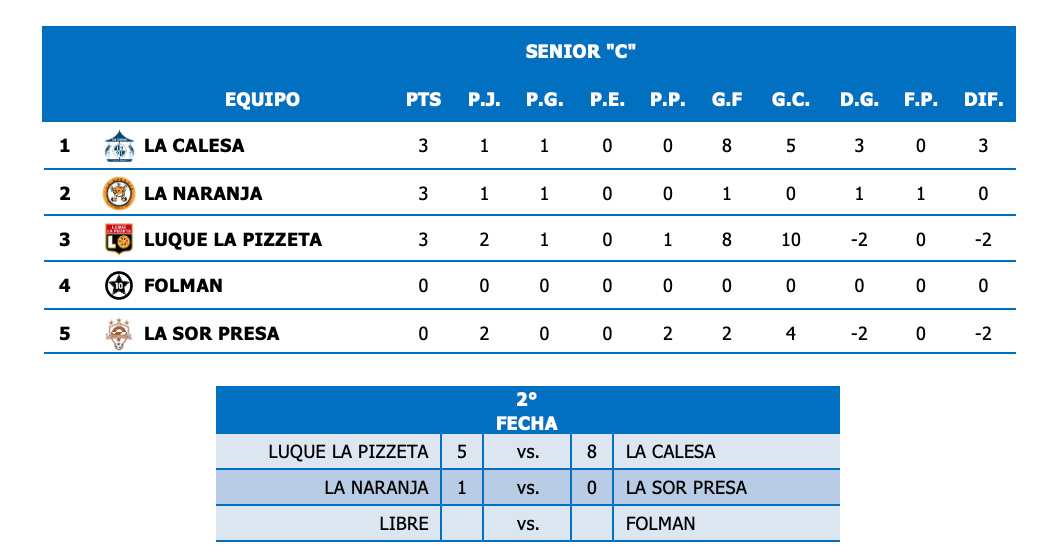Click the La Naranja team logo

pyautogui.click(x=119, y=193)
